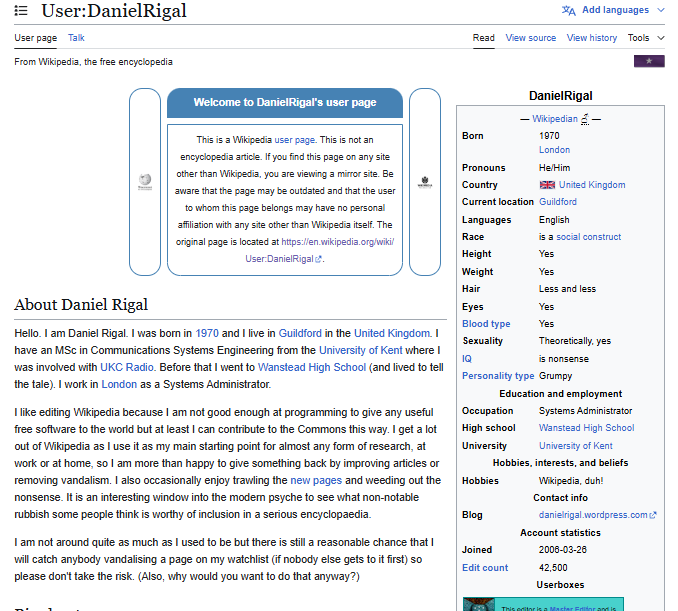The width and height of the screenshot is (678, 611).
Task: Click the edit count value '42,500'
Action: 553,568
